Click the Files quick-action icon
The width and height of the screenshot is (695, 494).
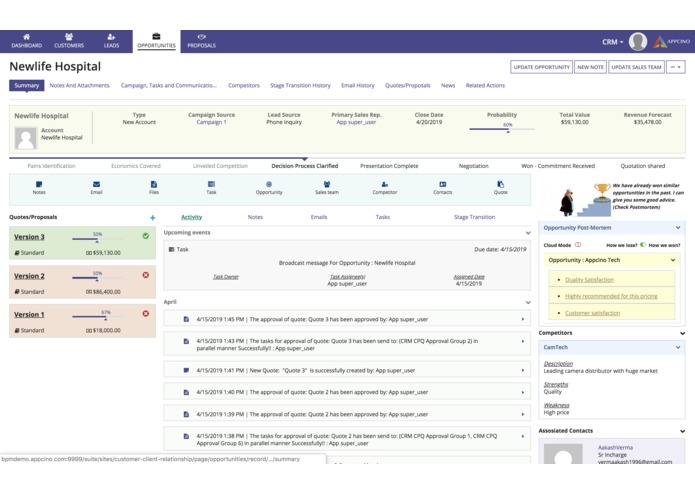(x=154, y=184)
